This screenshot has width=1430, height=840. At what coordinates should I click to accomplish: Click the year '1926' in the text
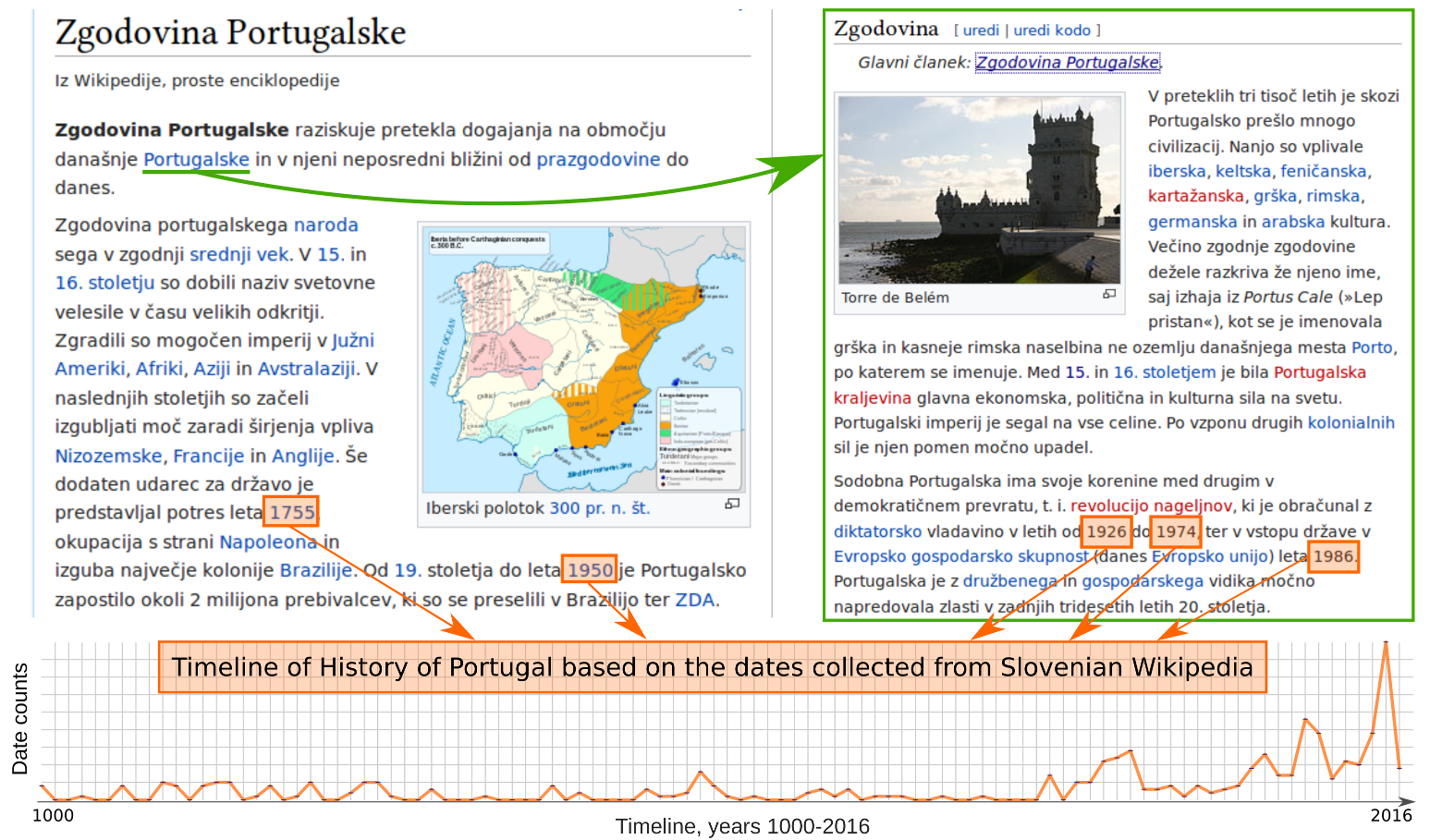tap(1106, 531)
